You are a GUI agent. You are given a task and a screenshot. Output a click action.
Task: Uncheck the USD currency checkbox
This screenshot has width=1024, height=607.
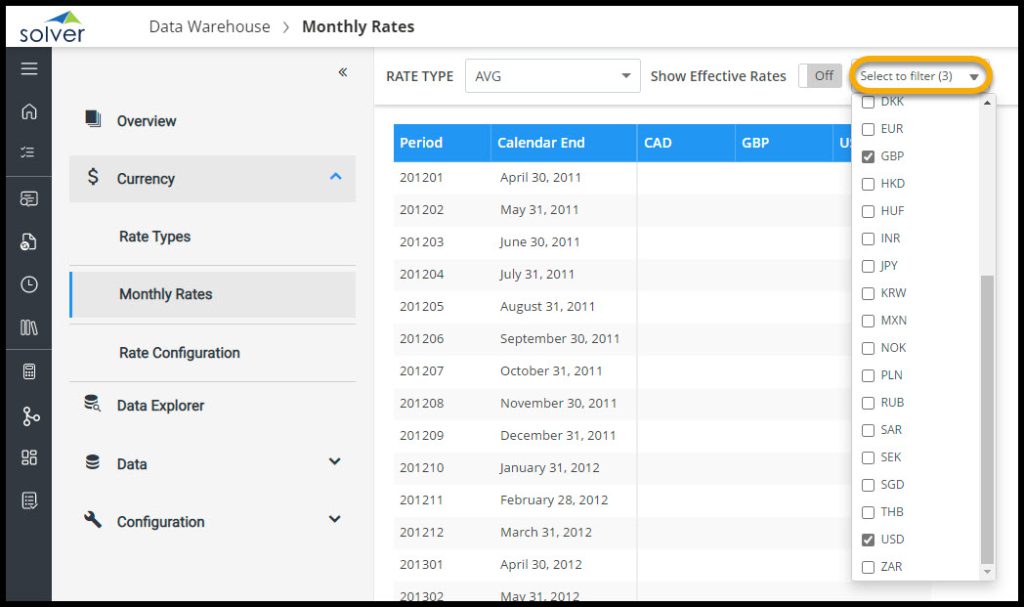click(868, 540)
